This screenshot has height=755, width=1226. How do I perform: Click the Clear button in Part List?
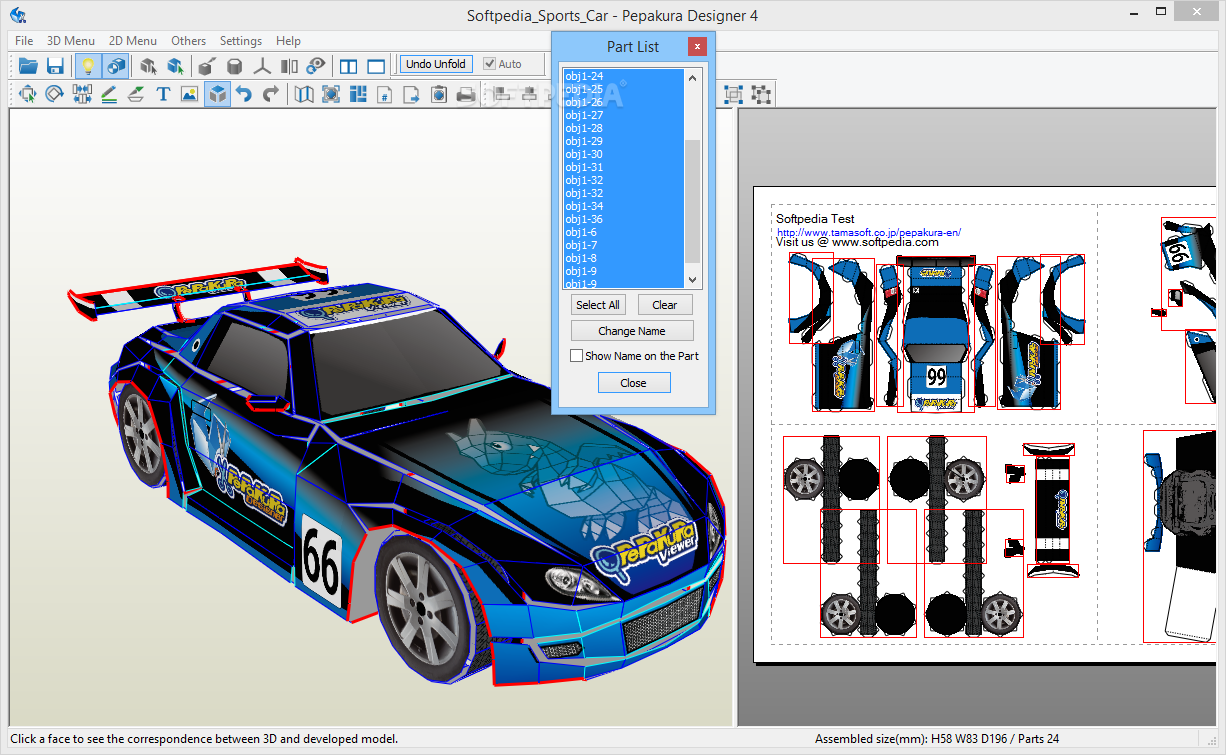click(x=665, y=305)
